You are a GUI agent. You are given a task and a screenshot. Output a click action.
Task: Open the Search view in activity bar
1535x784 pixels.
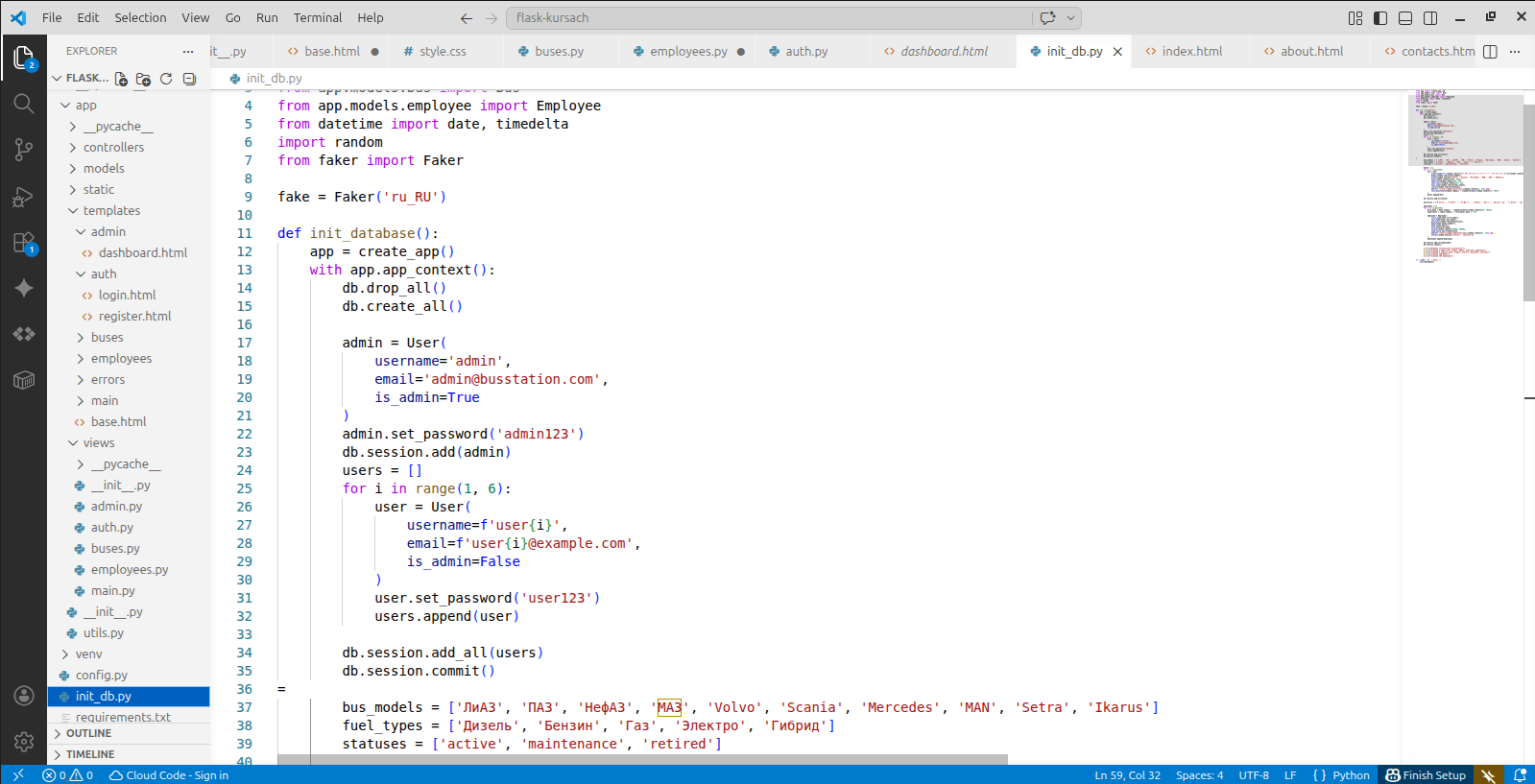[24, 104]
